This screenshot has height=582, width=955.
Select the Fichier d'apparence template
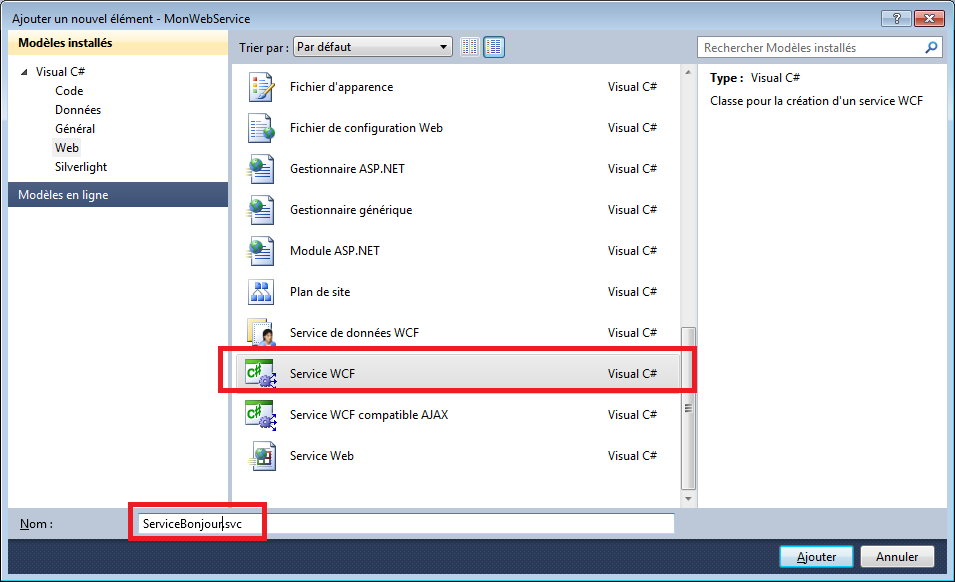pyautogui.click(x=341, y=87)
